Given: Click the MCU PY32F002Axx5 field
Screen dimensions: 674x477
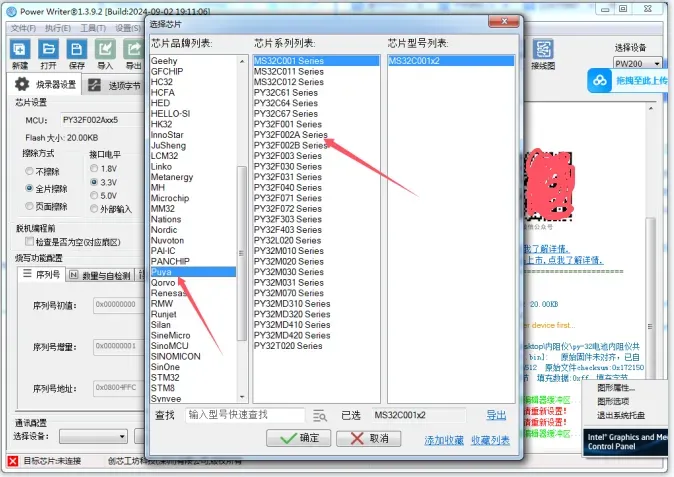Looking at the screenshot, I should point(102,120).
